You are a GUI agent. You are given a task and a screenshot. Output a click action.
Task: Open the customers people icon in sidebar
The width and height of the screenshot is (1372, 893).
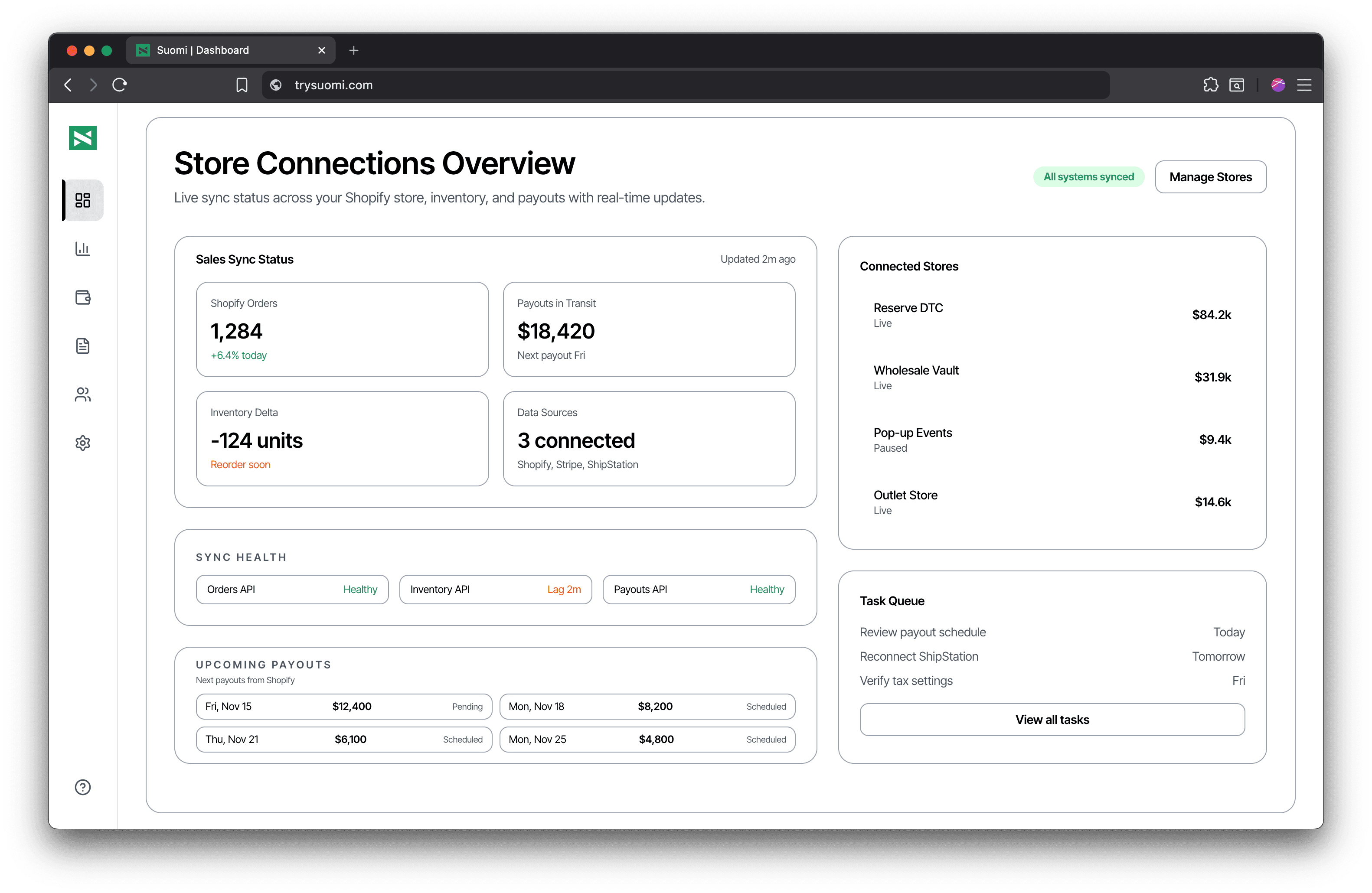click(x=82, y=394)
